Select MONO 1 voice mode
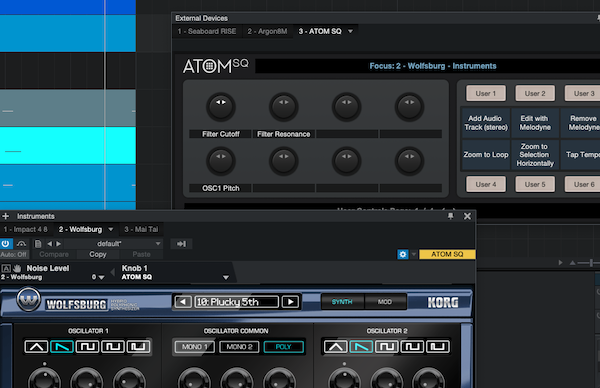Image resolution: width=600 pixels, height=388 pixels. coord(194,347)
